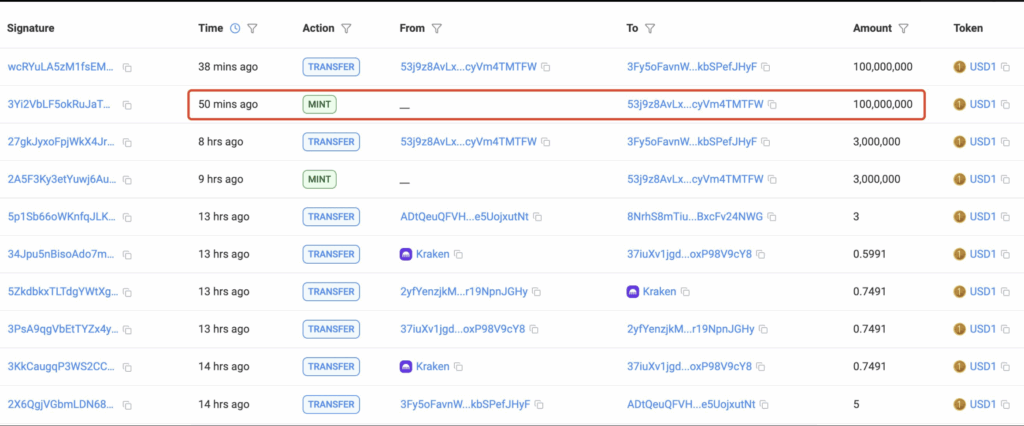
Task: Copy the Kraken From address in the 34Jpu5nBisoAdo7m row
Action: tap(458, 254)
